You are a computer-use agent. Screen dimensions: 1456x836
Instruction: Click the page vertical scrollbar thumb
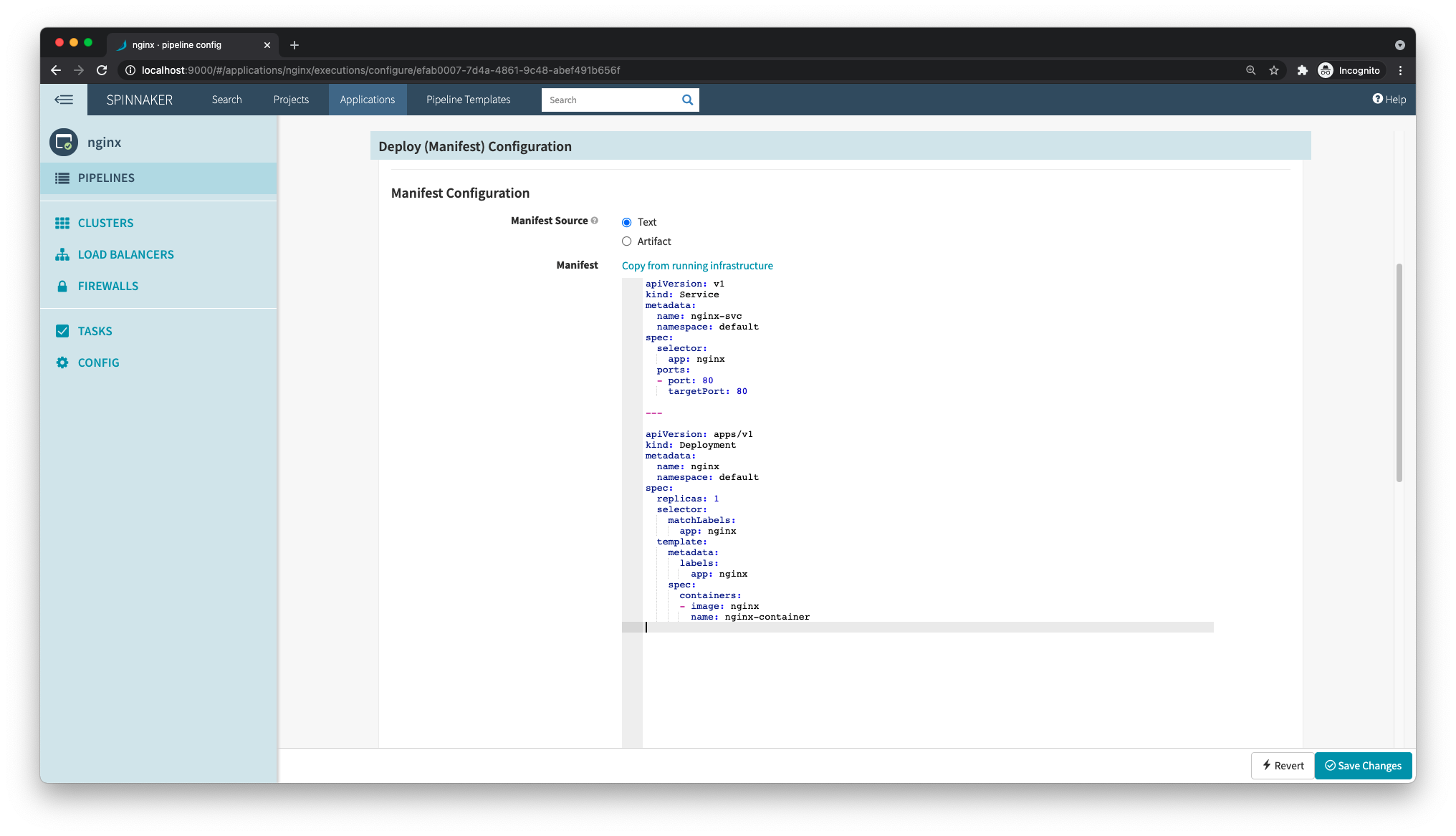click(1399, 373)
